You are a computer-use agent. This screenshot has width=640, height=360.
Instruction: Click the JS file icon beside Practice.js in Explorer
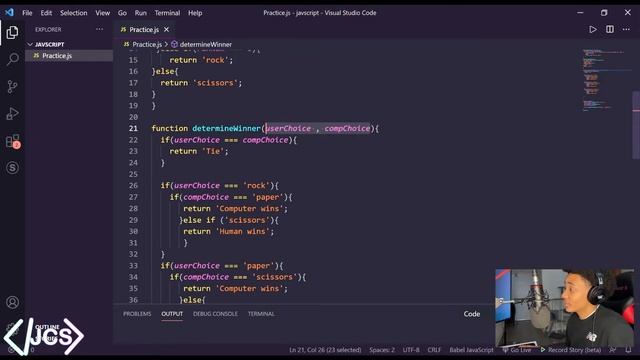point(36,56)
